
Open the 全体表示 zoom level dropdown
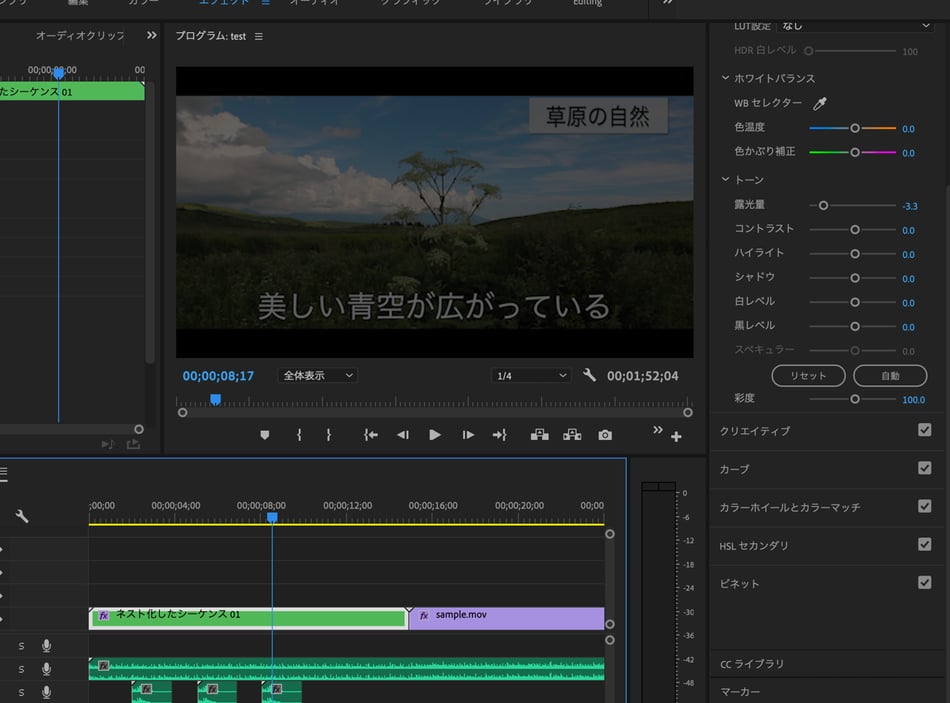tap(318, 376)
